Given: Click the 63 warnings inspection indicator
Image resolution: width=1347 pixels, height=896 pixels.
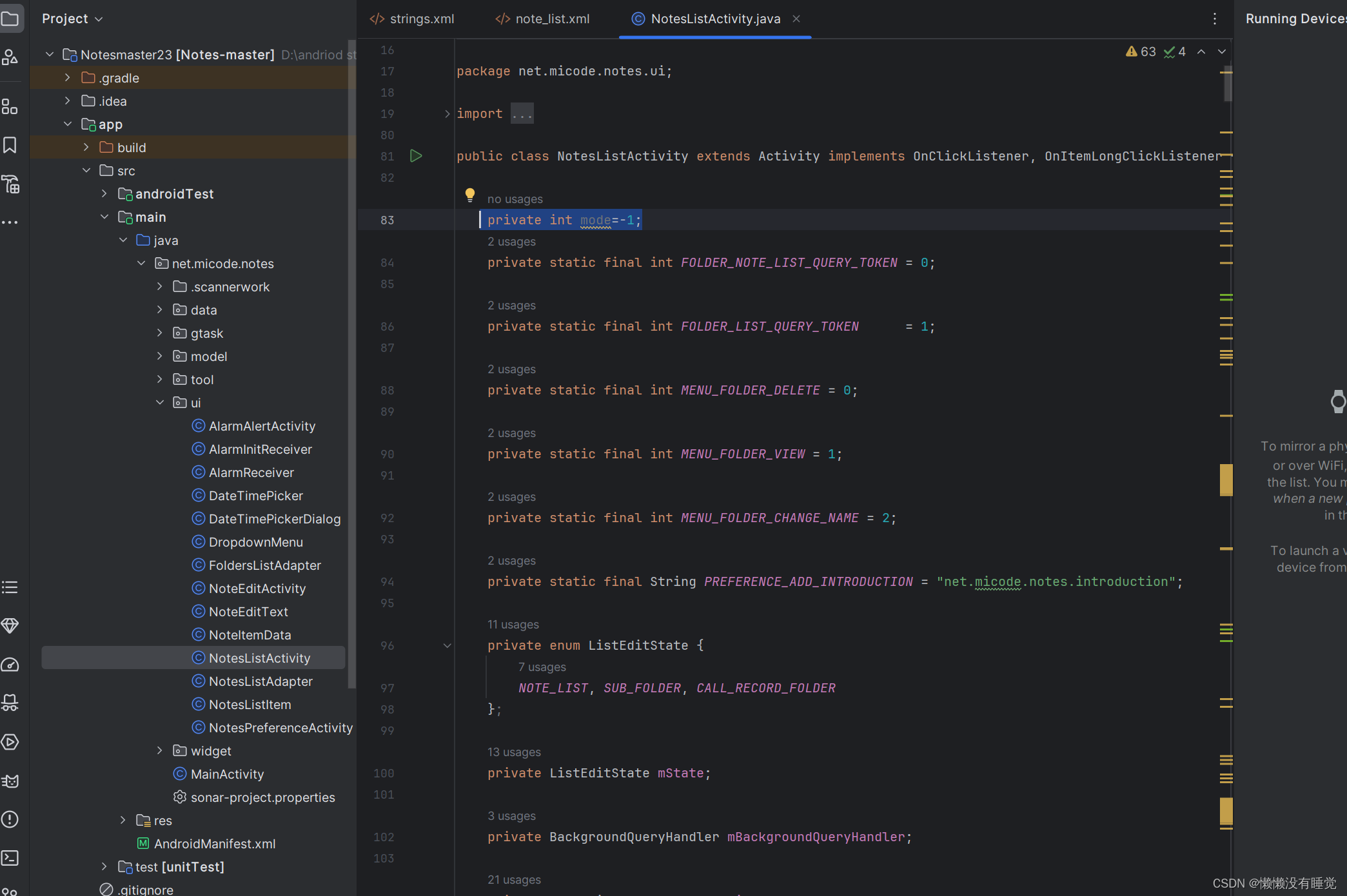Looking at the screenshot, I should pyautogui.click(x=1141, y=52).
